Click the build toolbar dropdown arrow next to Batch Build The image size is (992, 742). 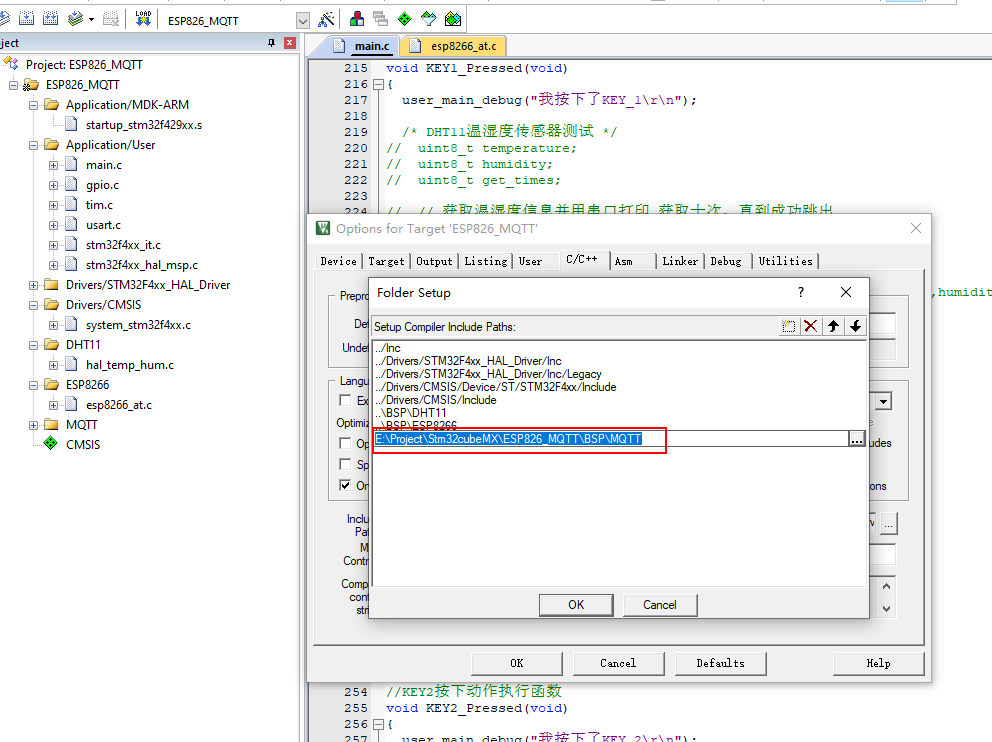(92, 20)
